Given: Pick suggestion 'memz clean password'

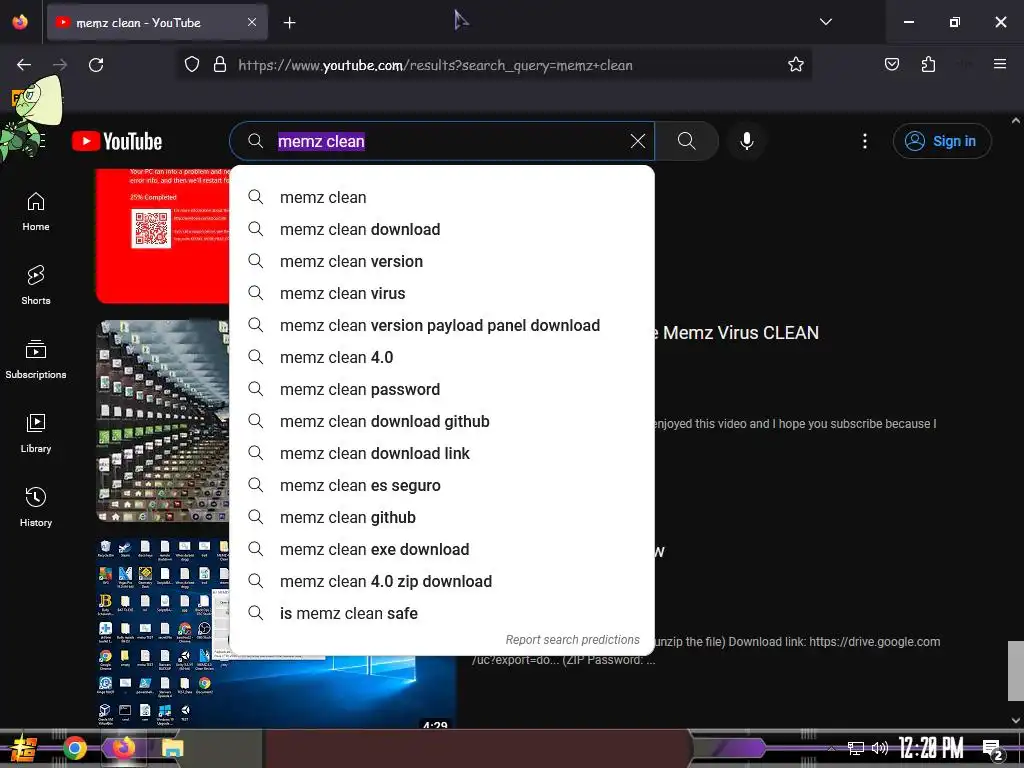Looking at the screenshot, I should coord(442,389).
